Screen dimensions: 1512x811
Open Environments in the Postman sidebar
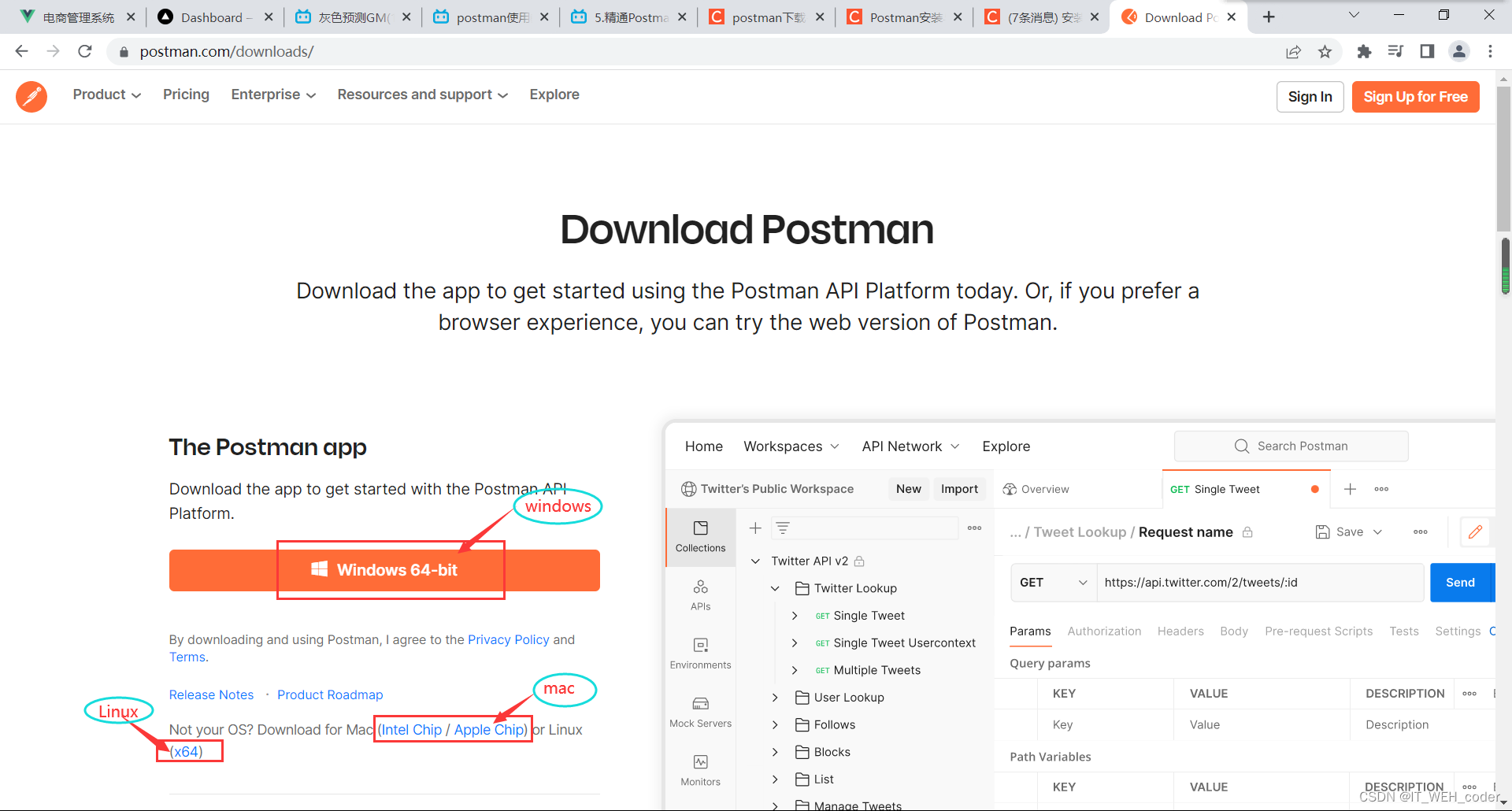point(700,654)
